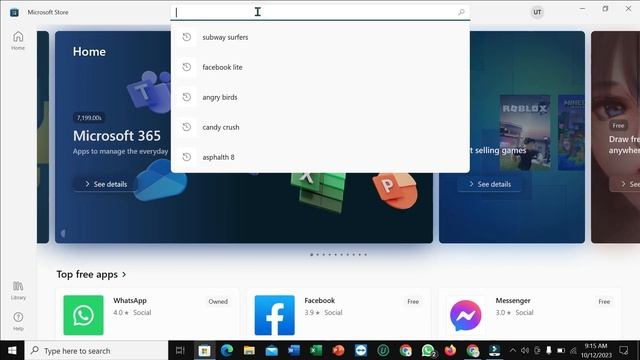Open Mail app from taskbar
The height and width of the screenshot is (360, 640).
[271, 351]
